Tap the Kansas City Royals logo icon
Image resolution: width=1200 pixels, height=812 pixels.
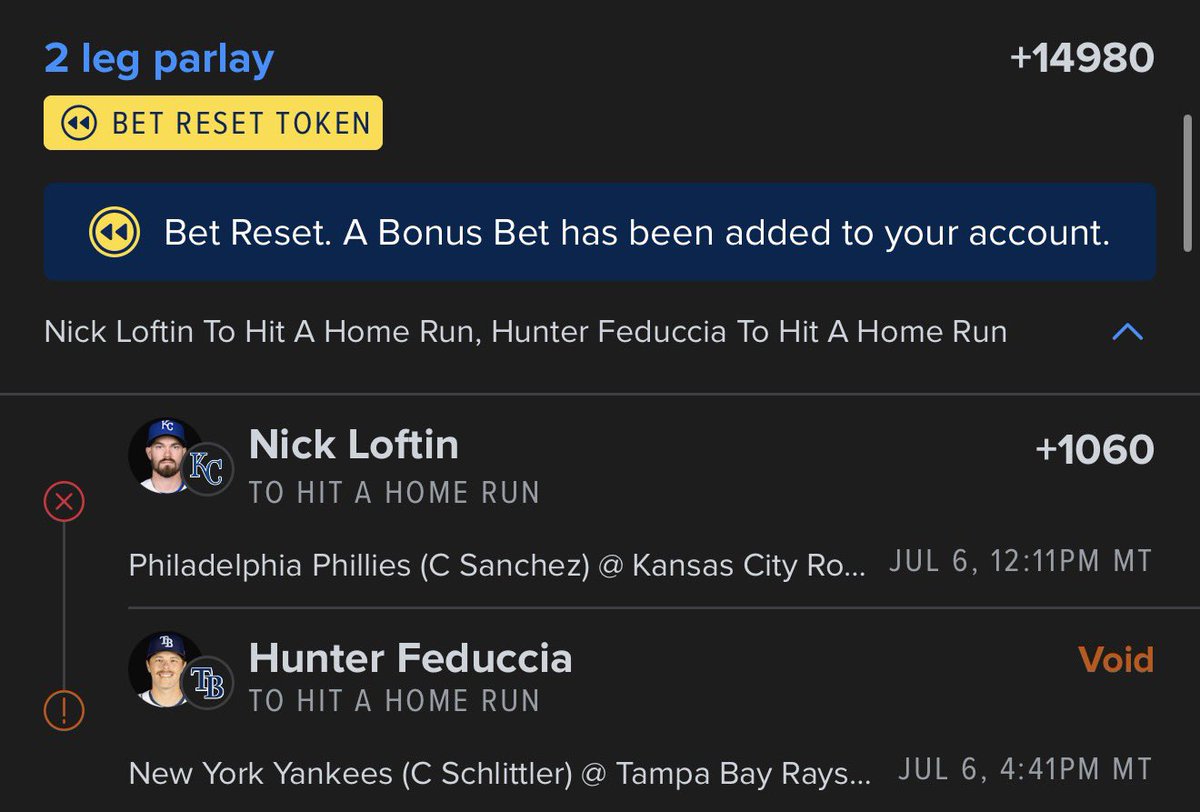coord(207,470)
